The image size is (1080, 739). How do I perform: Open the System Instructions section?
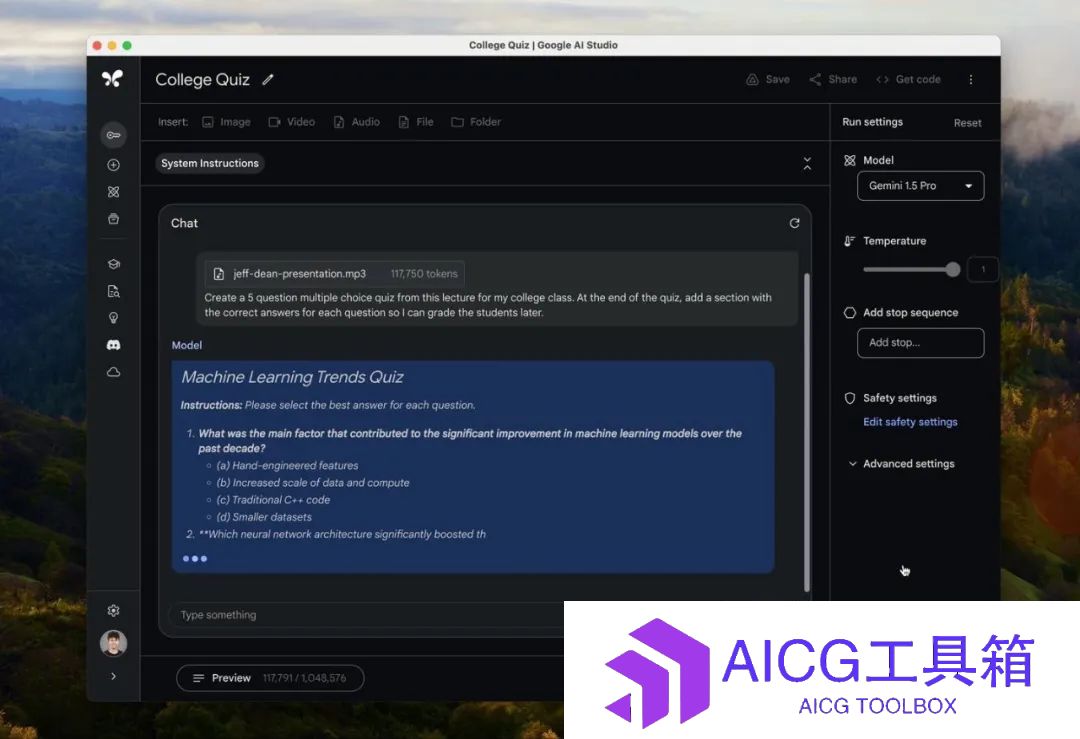(210, 163)
